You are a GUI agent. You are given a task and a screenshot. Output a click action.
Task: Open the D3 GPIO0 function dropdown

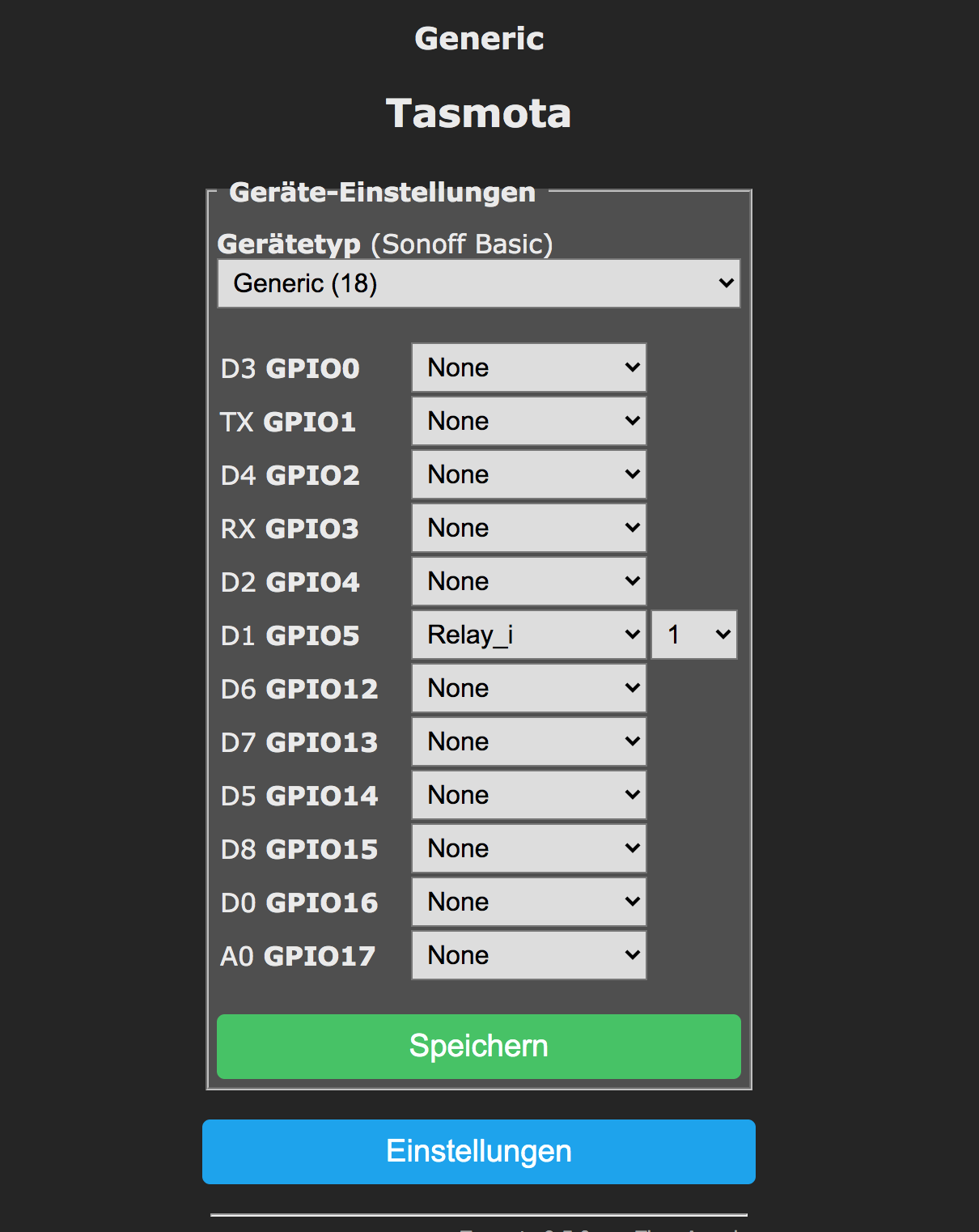coord(528,367)
